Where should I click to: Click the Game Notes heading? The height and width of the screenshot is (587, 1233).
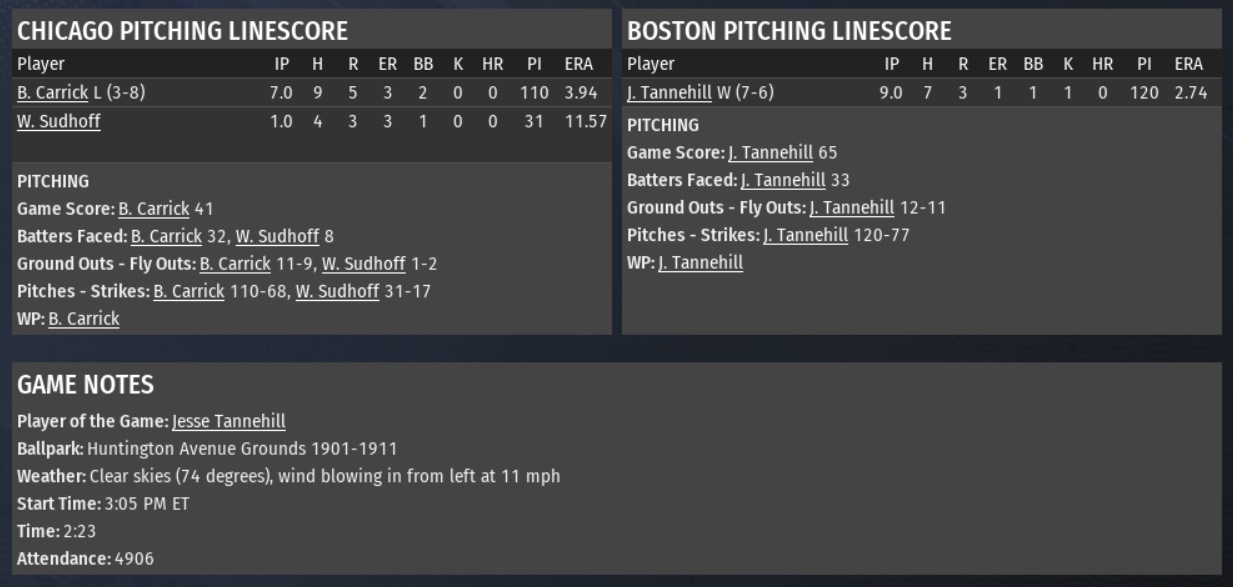(x=85, y=385)
